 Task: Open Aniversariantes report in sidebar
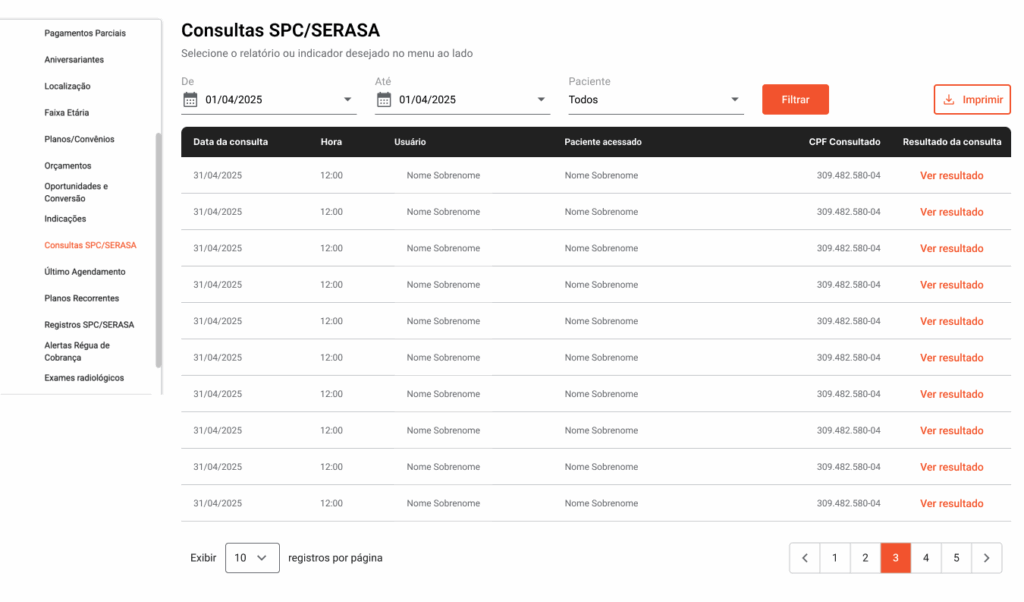74,59
